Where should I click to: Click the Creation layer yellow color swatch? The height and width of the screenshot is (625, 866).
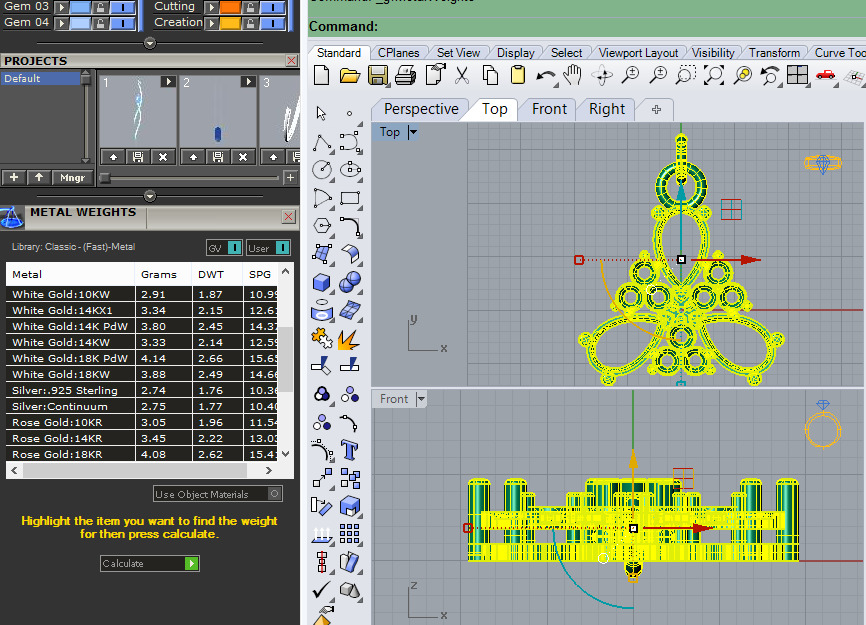coord(230,23)
